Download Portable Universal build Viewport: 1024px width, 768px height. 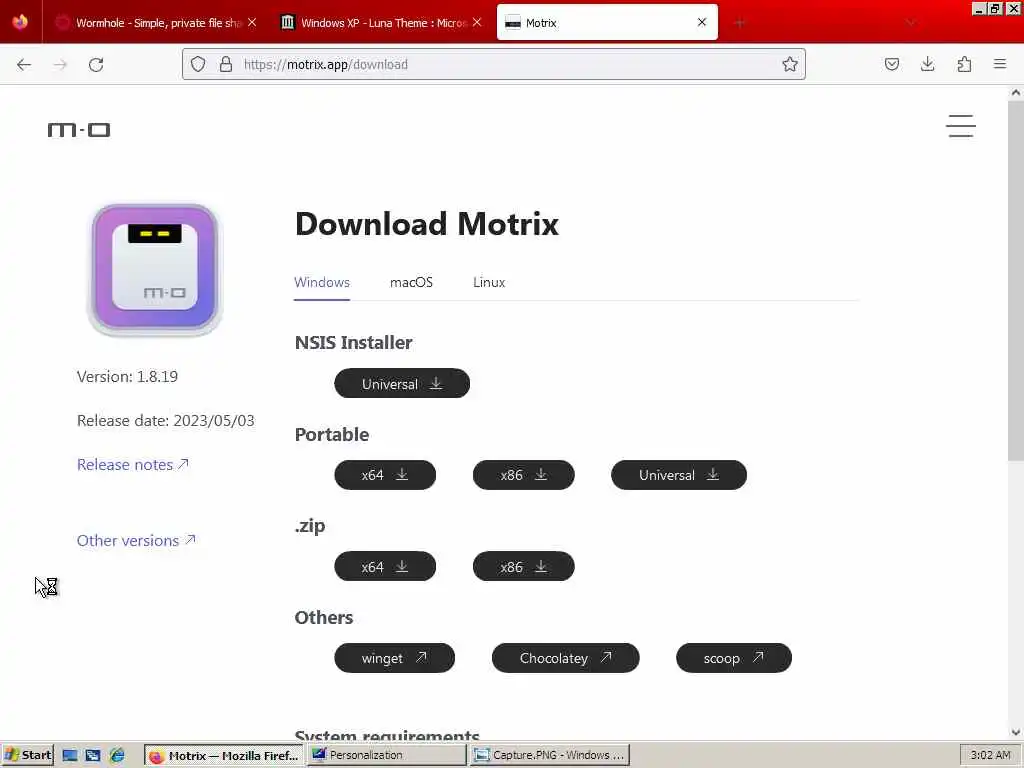[679, 475]
